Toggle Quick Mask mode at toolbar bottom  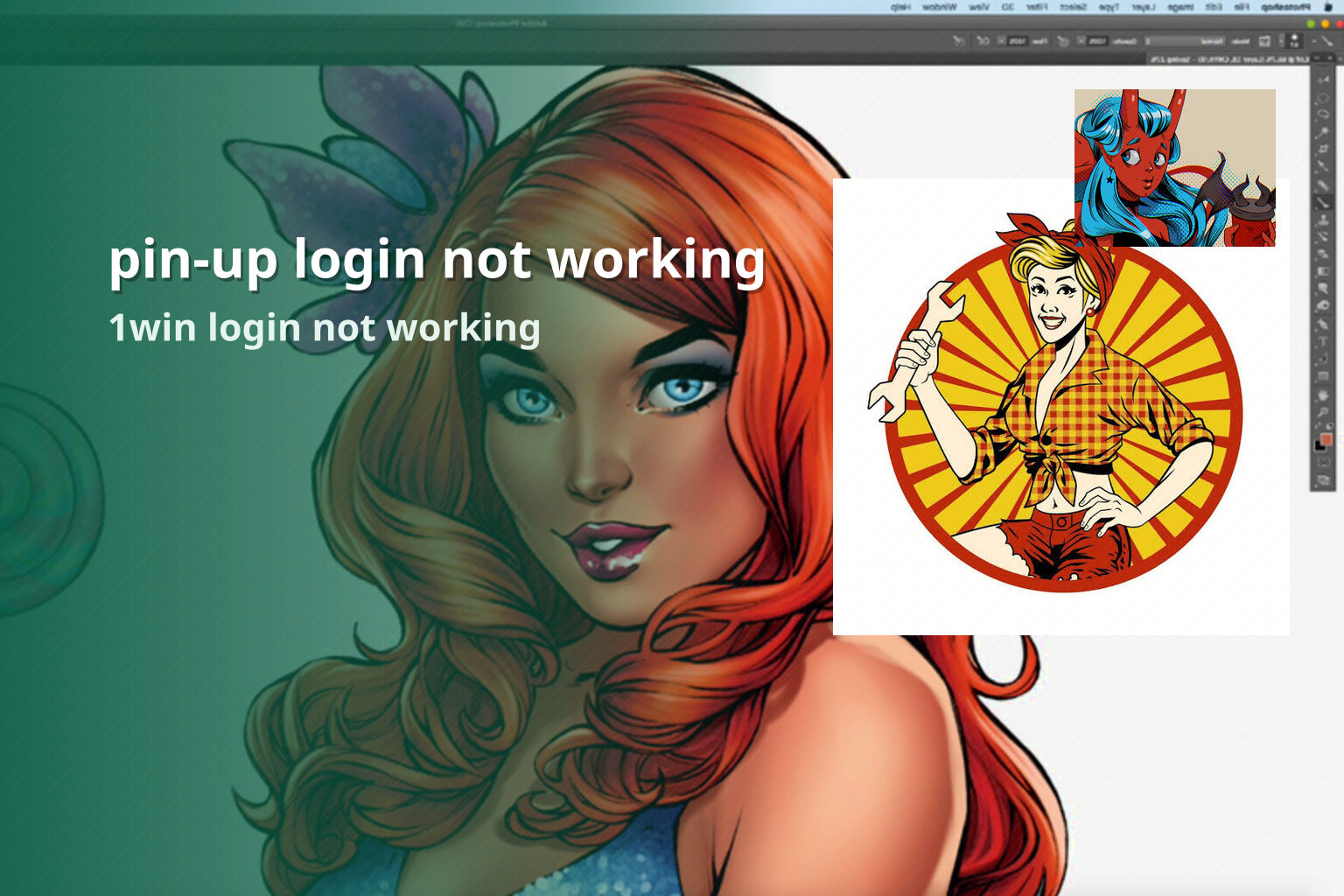(1323, 462)
